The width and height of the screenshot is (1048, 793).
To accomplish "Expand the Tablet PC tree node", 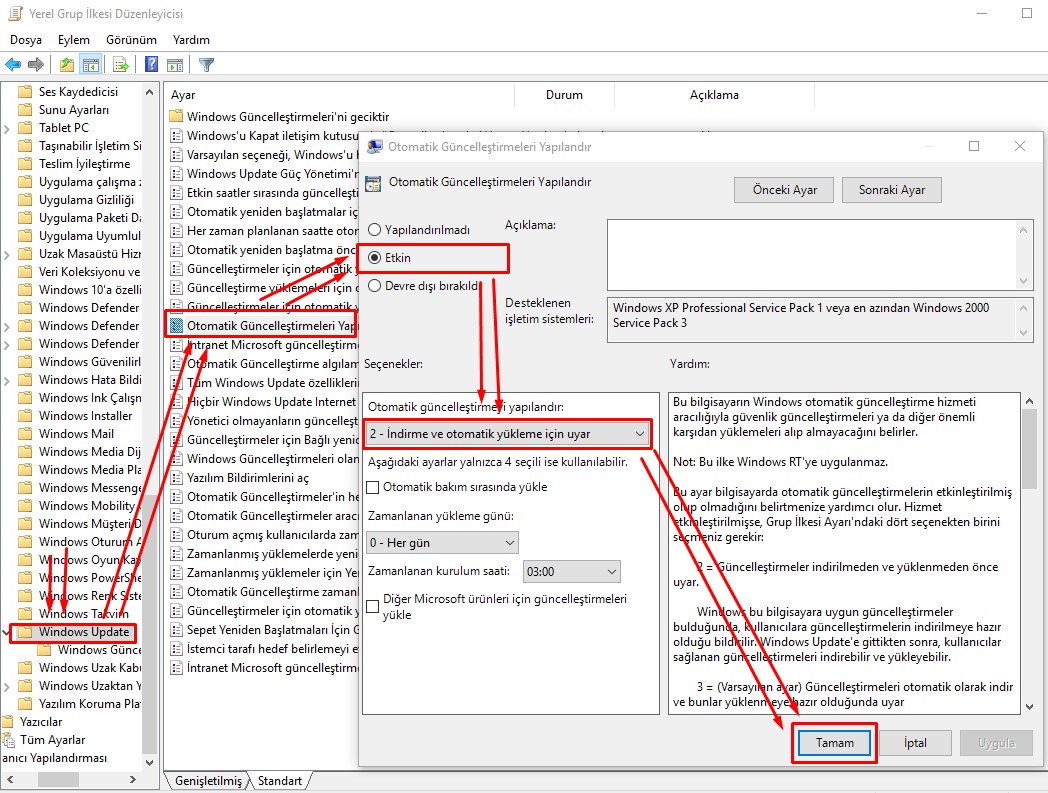I will (x=7, y=128).
